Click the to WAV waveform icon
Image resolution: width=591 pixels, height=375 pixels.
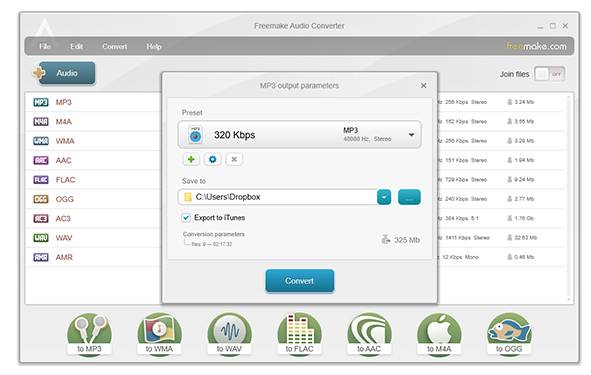click(229, 334)
